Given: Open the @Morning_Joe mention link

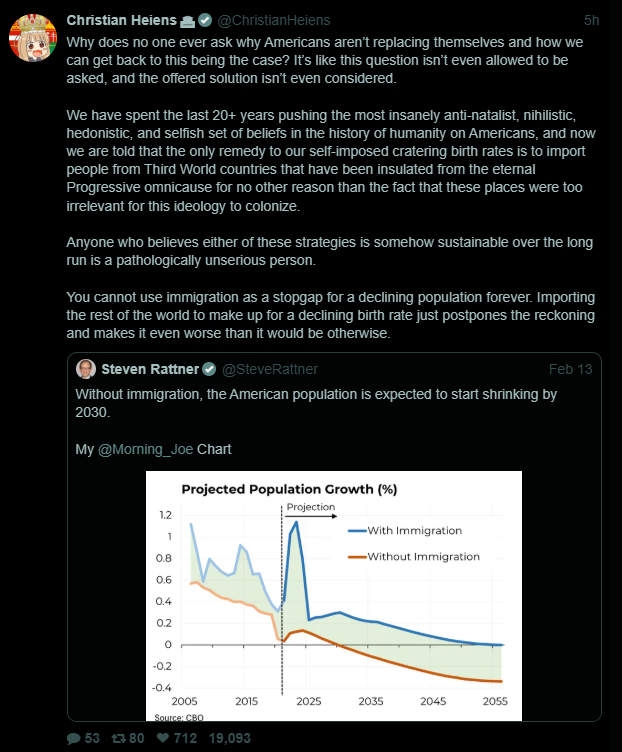Looking at the screenshot, I should (x=145, y=449).
